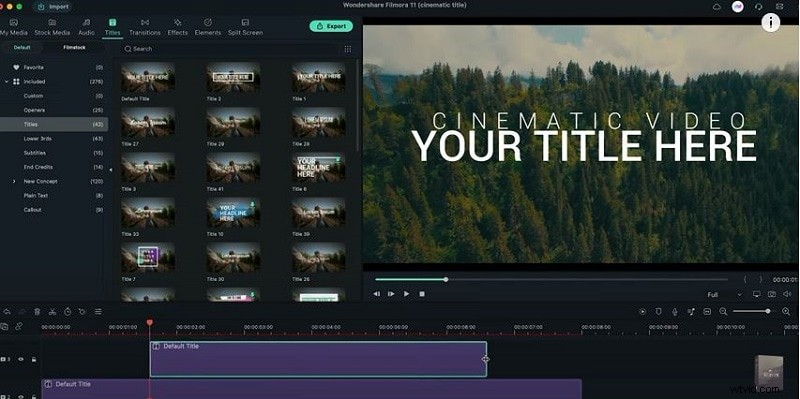
Task: Select the Lower 3rds category
Action: (54, 139)
